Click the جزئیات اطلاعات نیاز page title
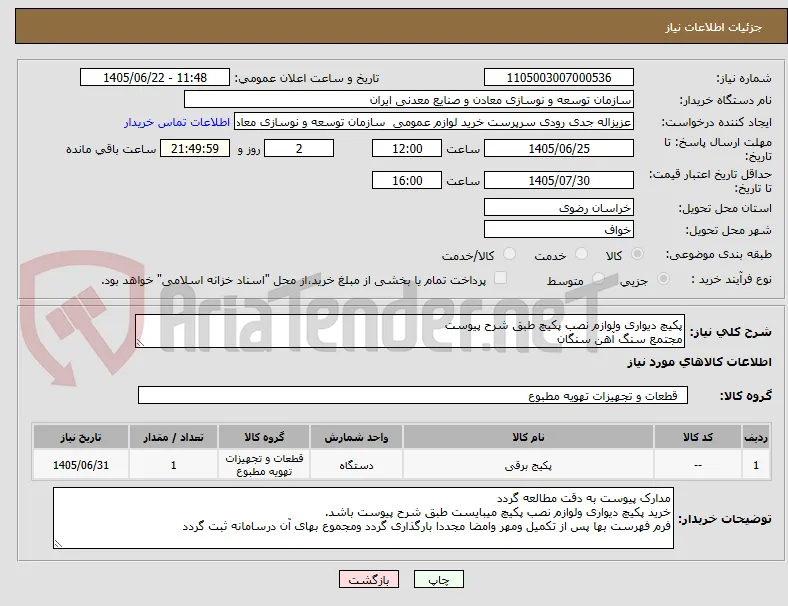The width and height of the screenshot is (788, 606). pyautogui.click(x=714, y=27)
